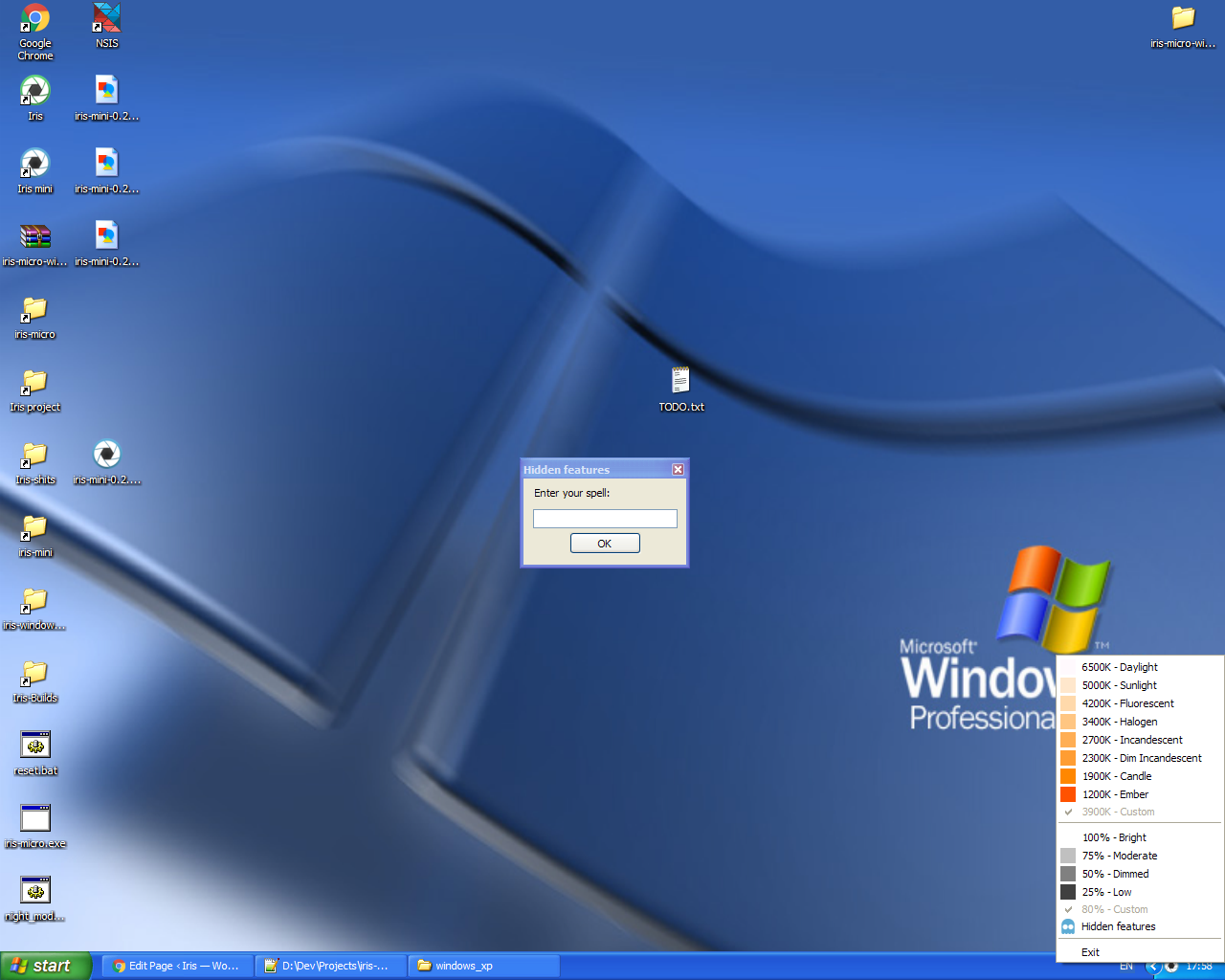This screenshot has height=980, width=1225.
Task: Choose 5000K - Sunlight color temperature
Action: 1139,685
